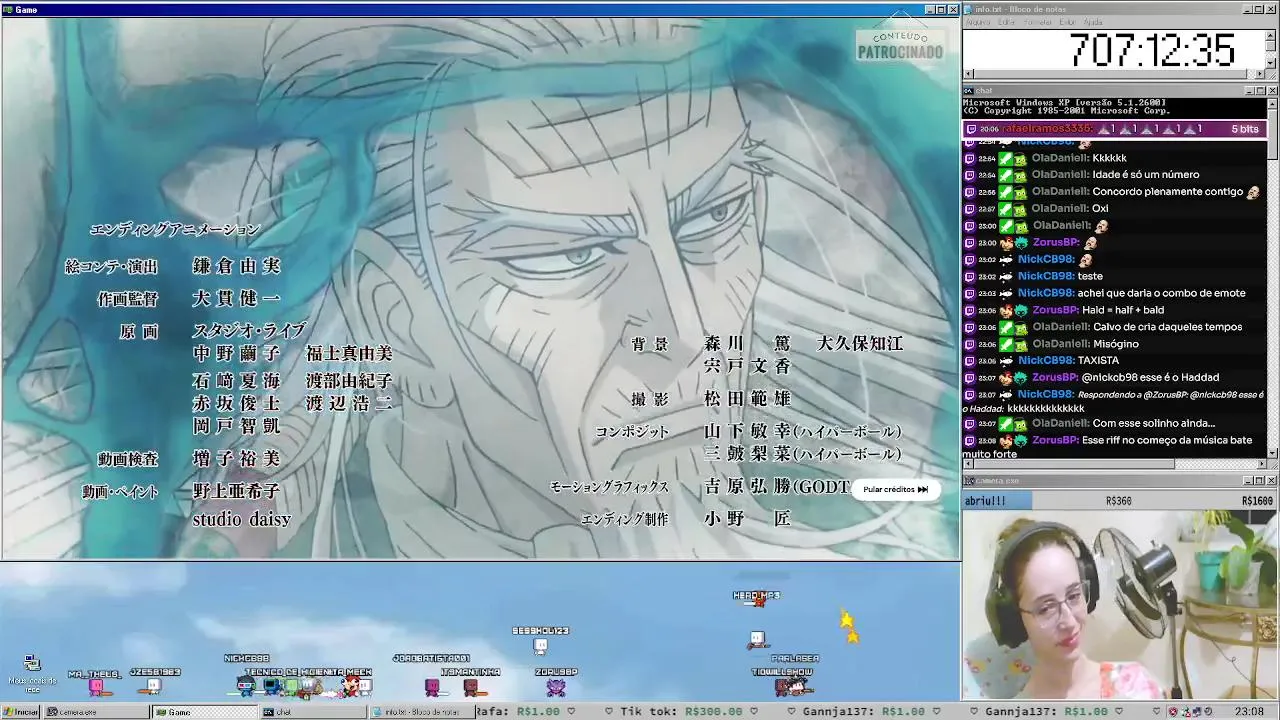Click the R$1600 goal value
The image size is (1280, 720).
1257,501
